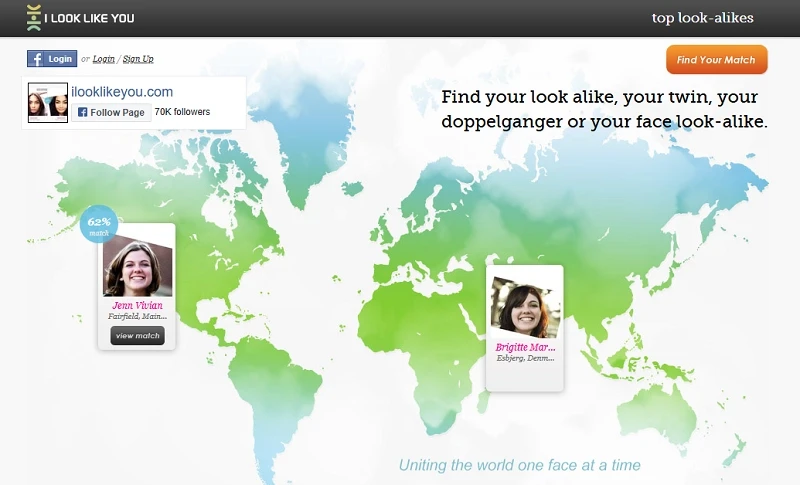Click the Esbjerg, Denm... location text

coord(525,358)
